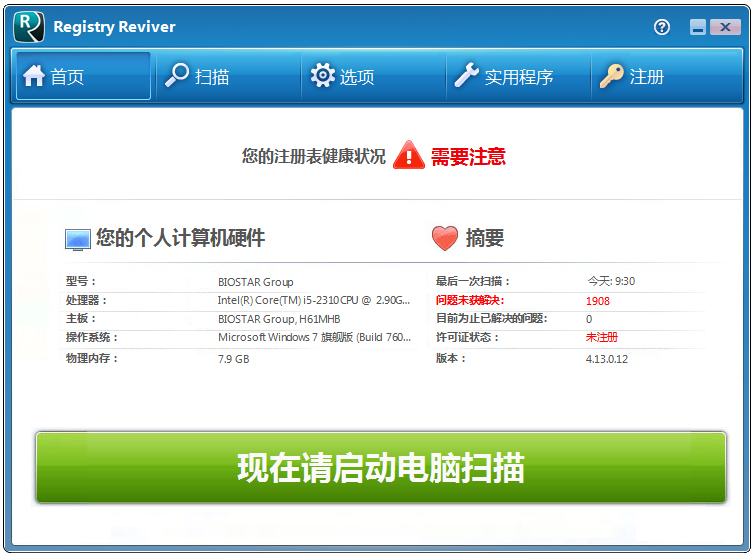756x556 pixels.
Task: Click the 物理内存 label
Action: [92, 358]
